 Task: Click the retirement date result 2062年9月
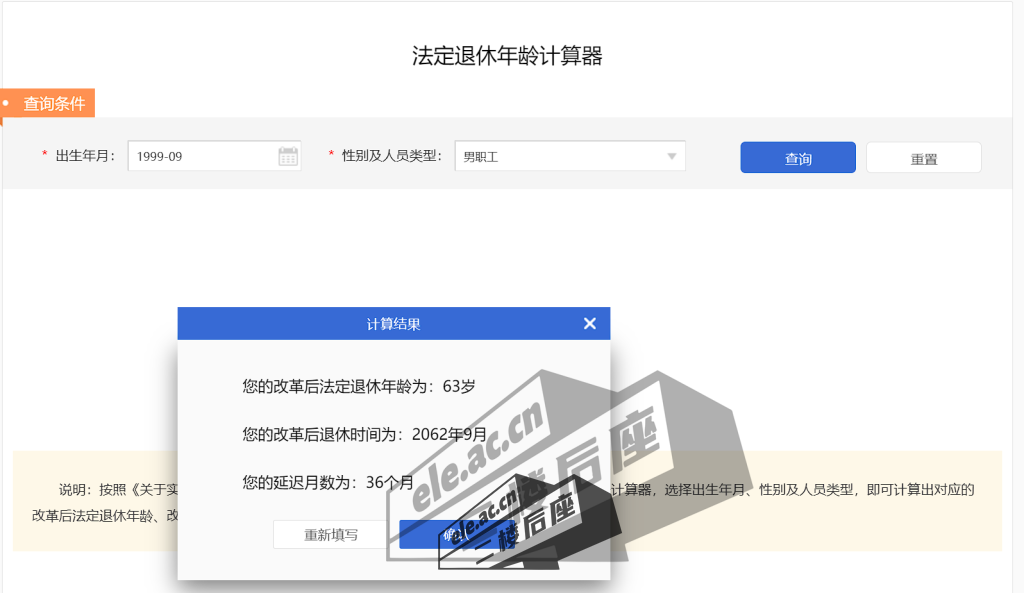(x=449, y=434)
